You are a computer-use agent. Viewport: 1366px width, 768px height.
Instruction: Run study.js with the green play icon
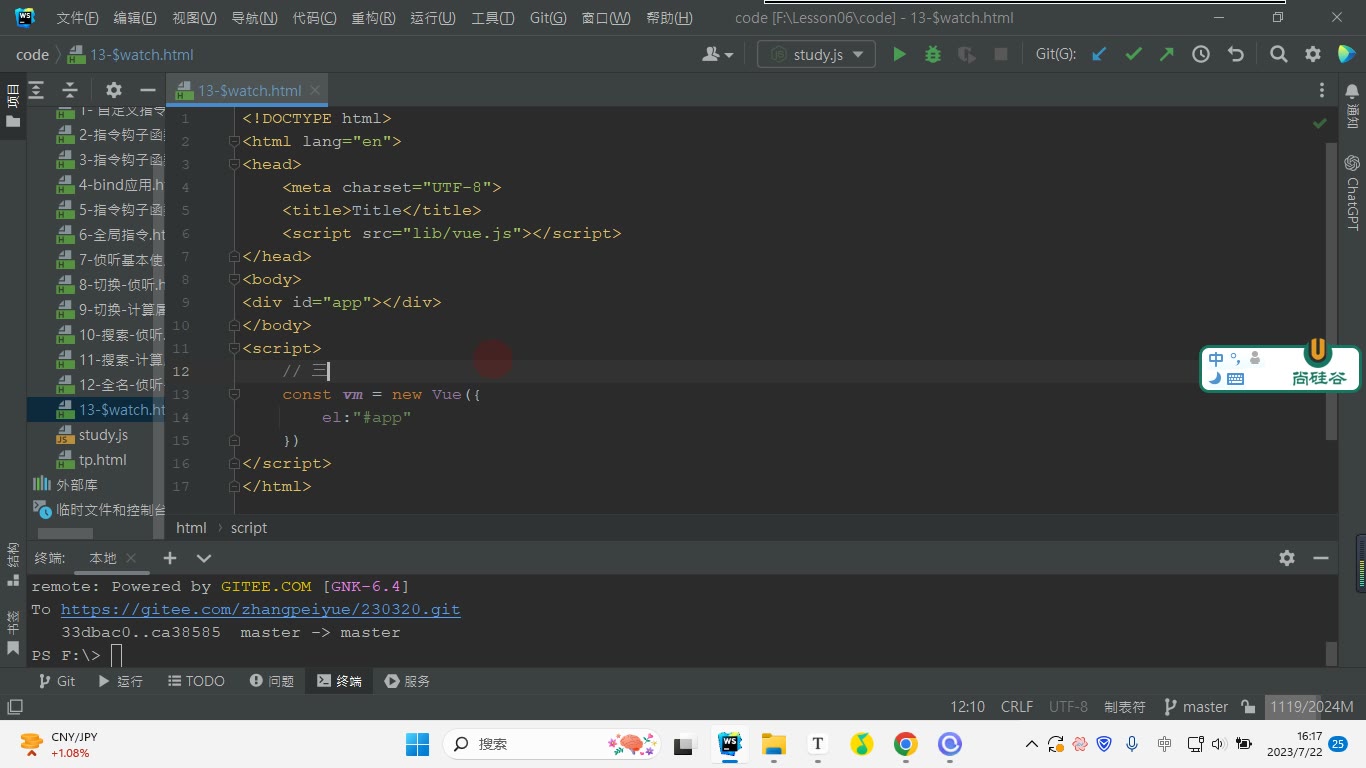tap(899, 54)
